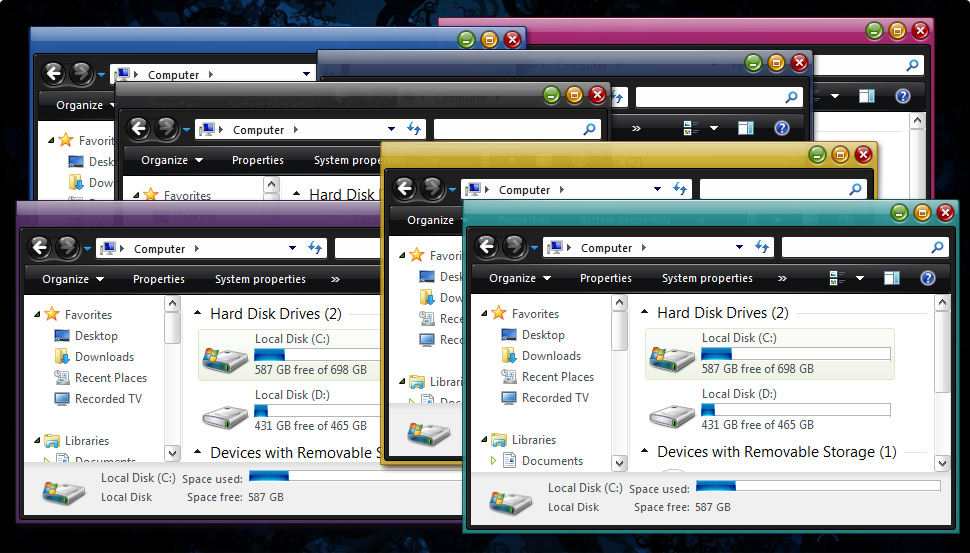This screenshot has width=970, height=553.
Task: Click System properties in purple window toolbar
Action: coord(260,280)
